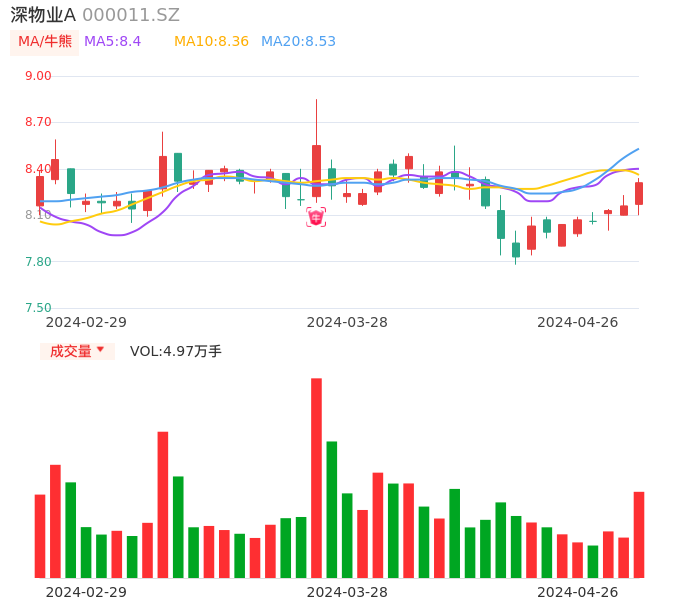Toggle the purple MA5:8.4 legend
This screenshot has height=606, width=686.
click(x=112, y=42)
